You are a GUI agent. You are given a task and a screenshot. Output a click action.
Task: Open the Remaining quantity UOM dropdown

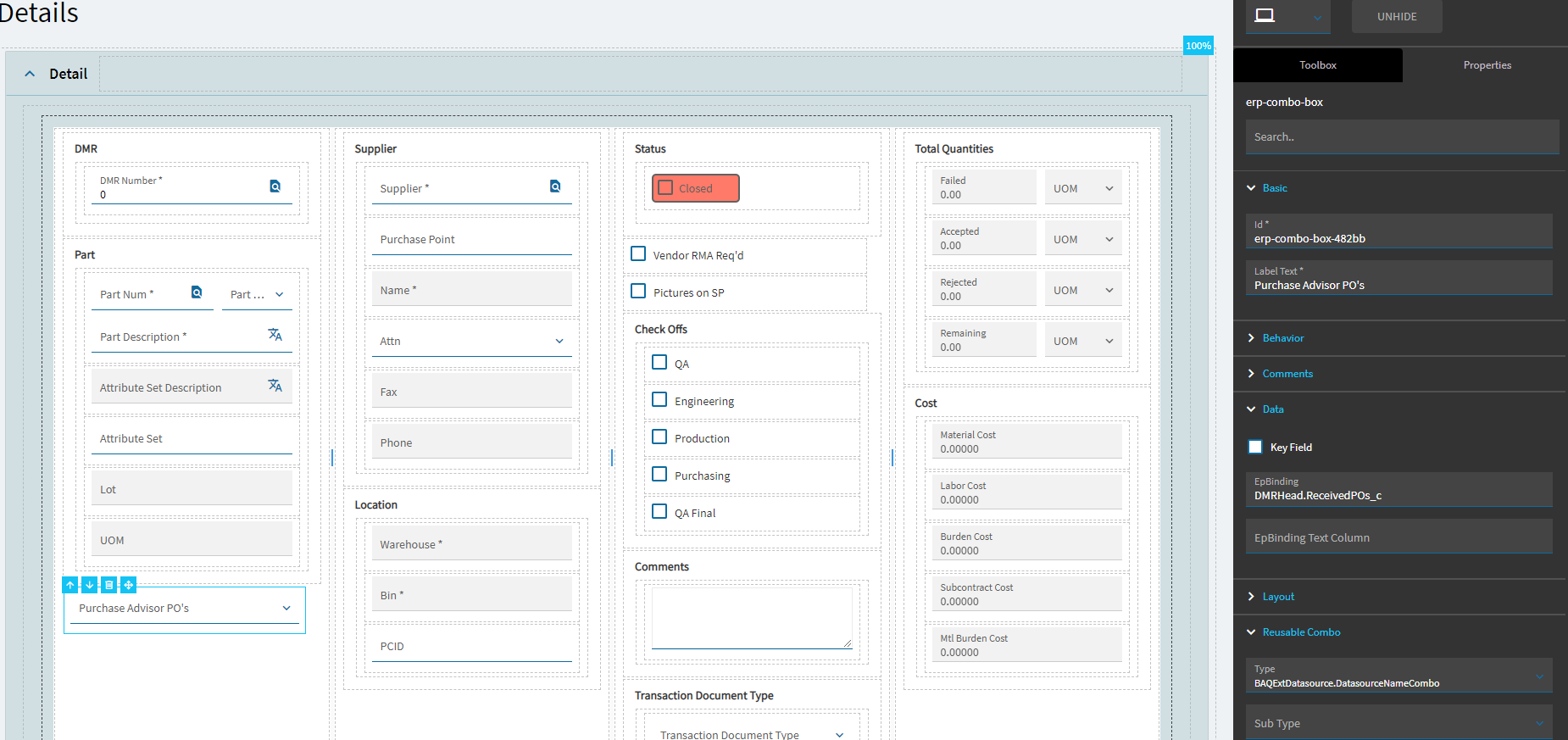[1109, 341]
